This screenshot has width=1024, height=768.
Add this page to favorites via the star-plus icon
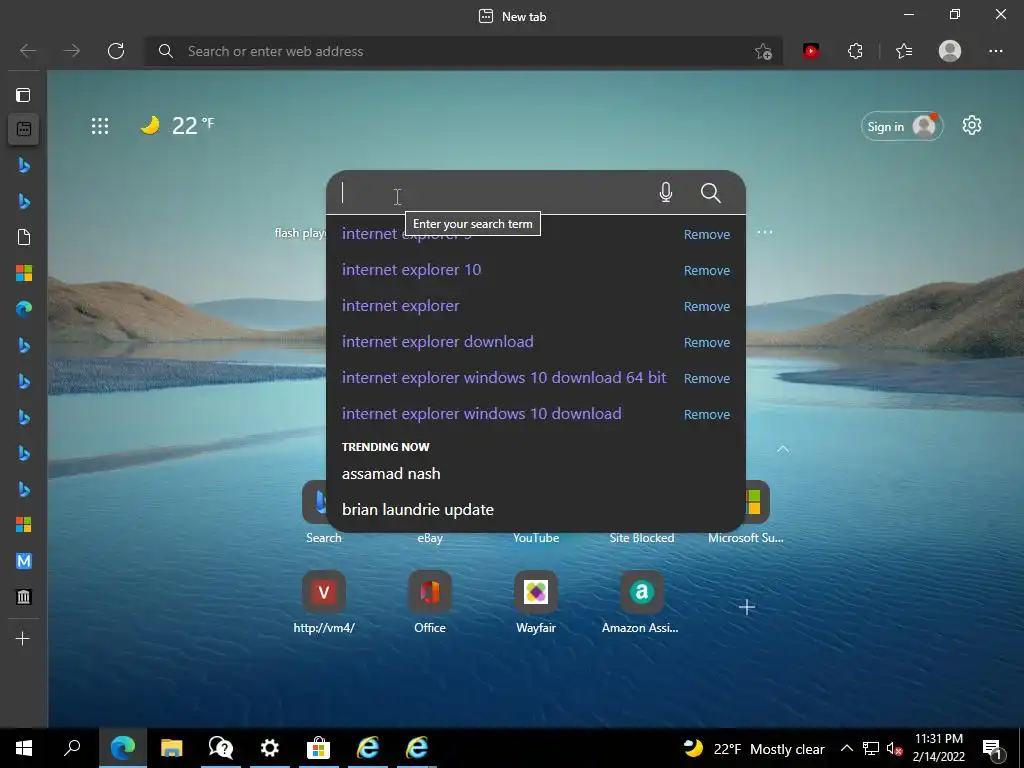pos(763,51)
